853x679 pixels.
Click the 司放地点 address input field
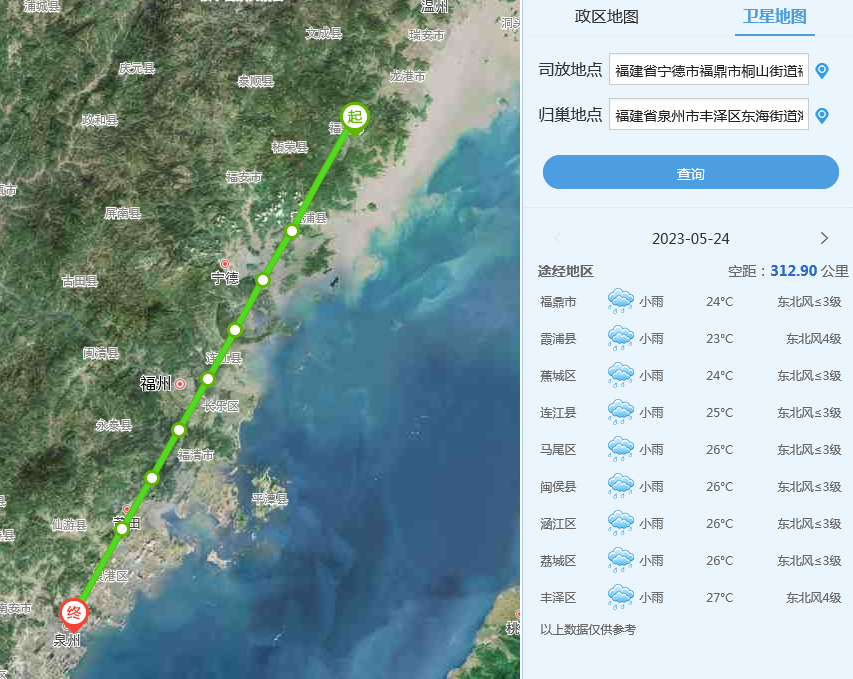(x=708, y=70)
